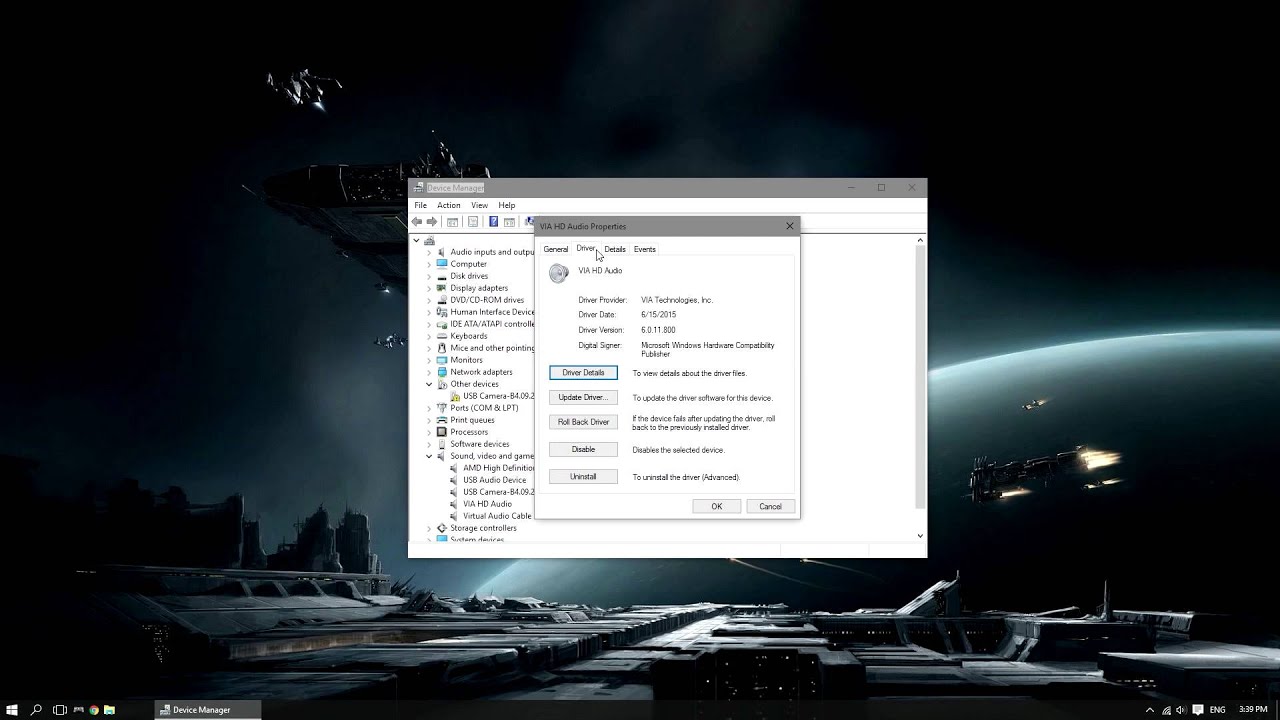Select the Monitors category icon
1280x720 pixels.
[x=442, y=360]
